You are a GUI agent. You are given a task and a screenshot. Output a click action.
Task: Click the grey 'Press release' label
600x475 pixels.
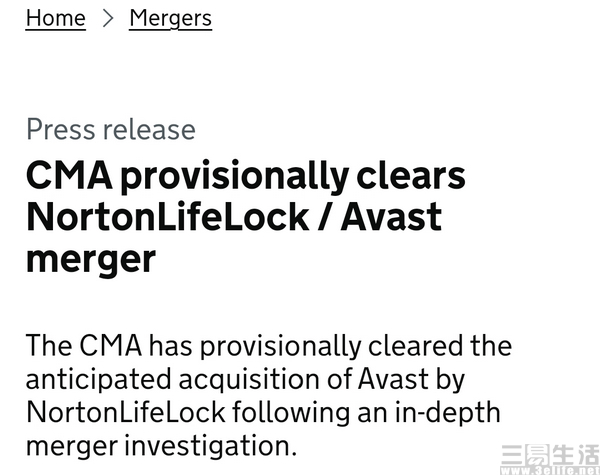111,129
